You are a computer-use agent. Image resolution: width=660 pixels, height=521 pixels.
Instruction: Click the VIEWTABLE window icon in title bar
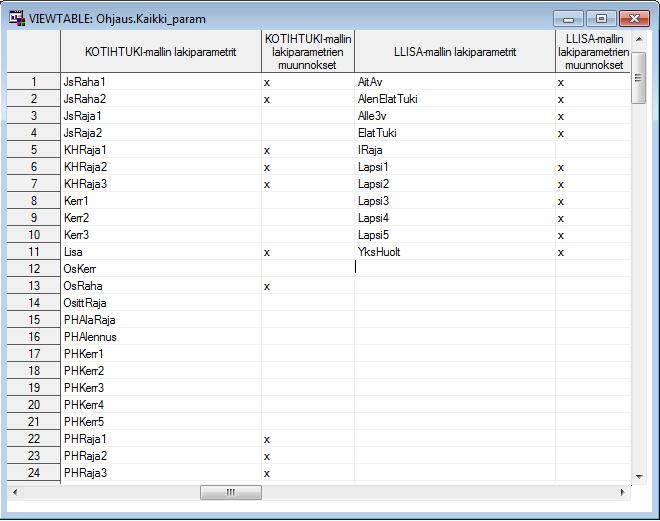click(x=17, y=19)
